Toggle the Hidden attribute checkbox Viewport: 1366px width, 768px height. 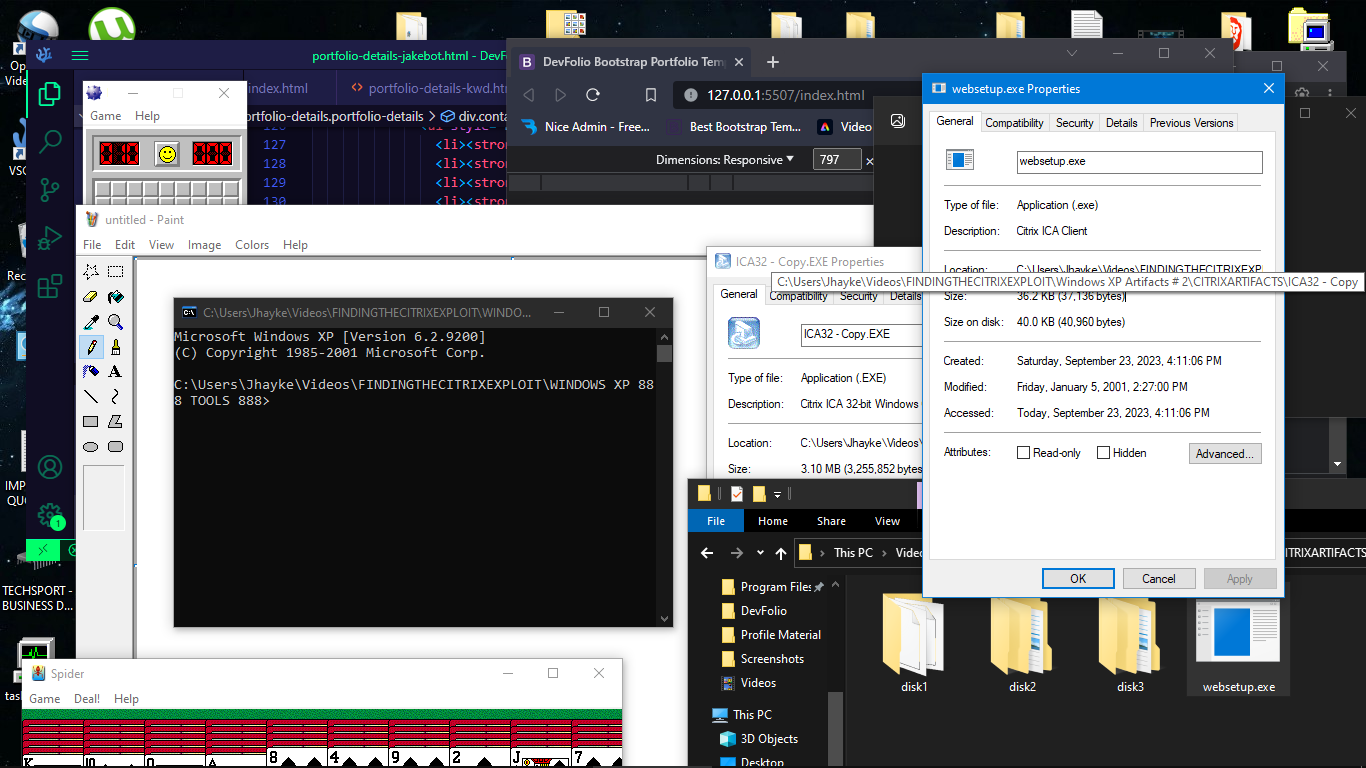coord(1103,453)
